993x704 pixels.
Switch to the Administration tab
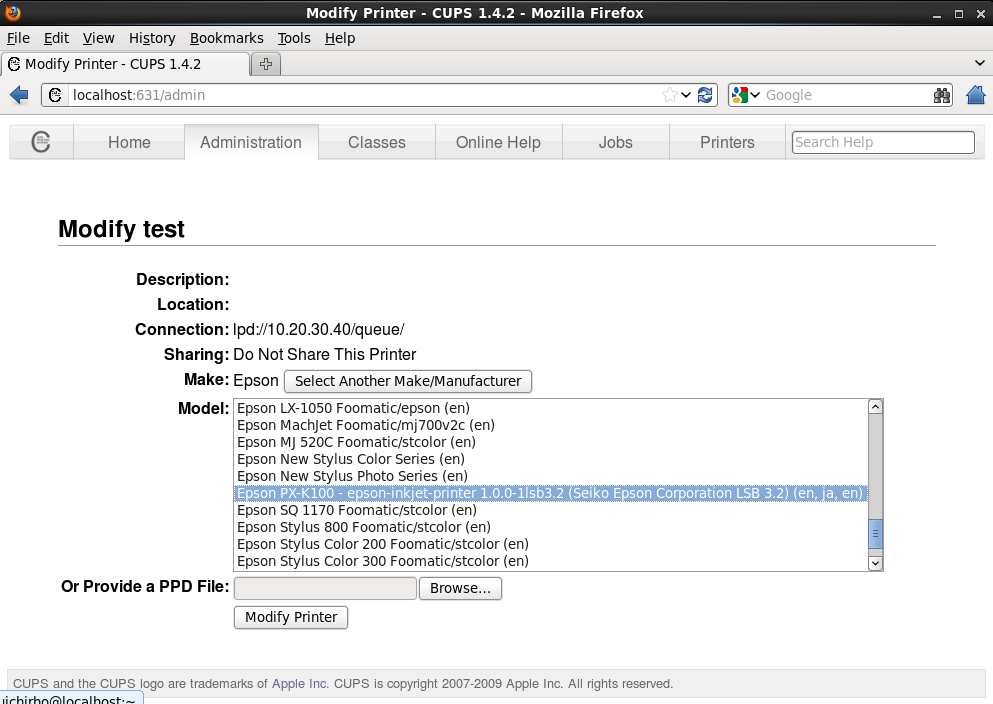coord(251,142)
